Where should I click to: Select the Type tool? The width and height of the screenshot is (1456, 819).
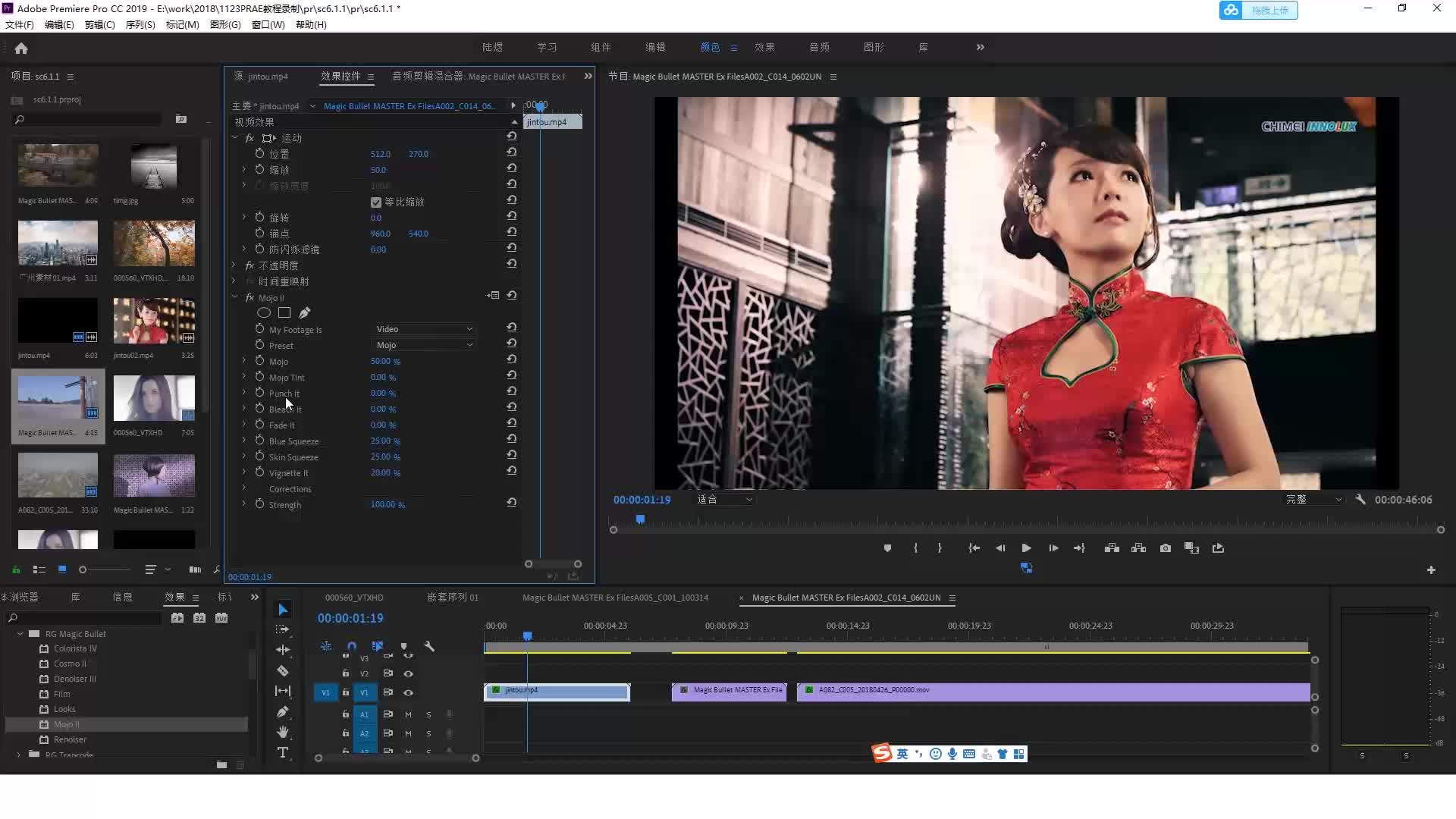click(x=283, y=752)
